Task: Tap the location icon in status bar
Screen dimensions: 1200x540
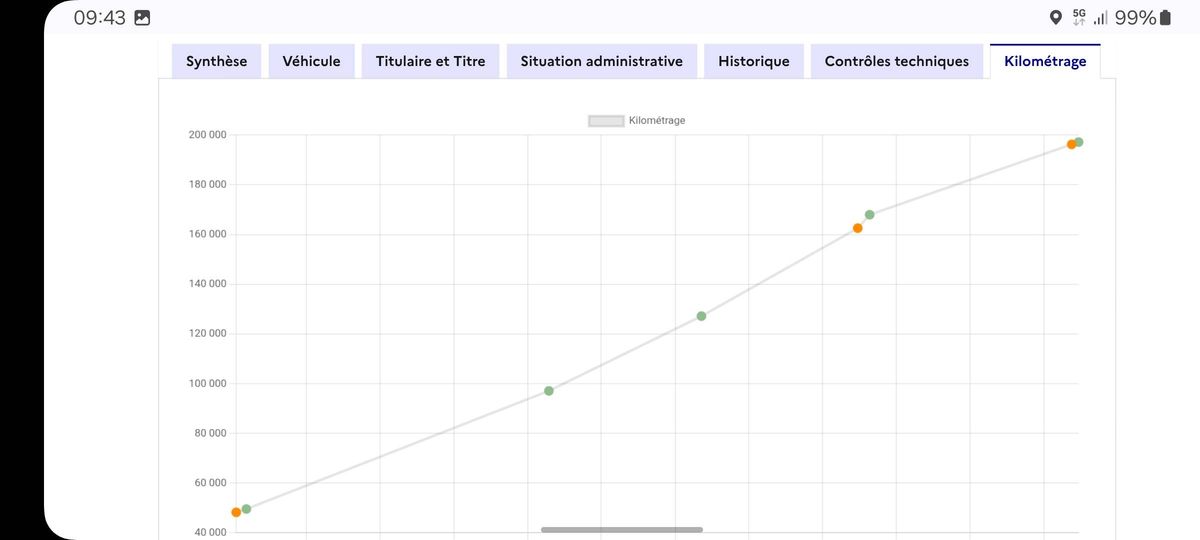Action: 1055,18
